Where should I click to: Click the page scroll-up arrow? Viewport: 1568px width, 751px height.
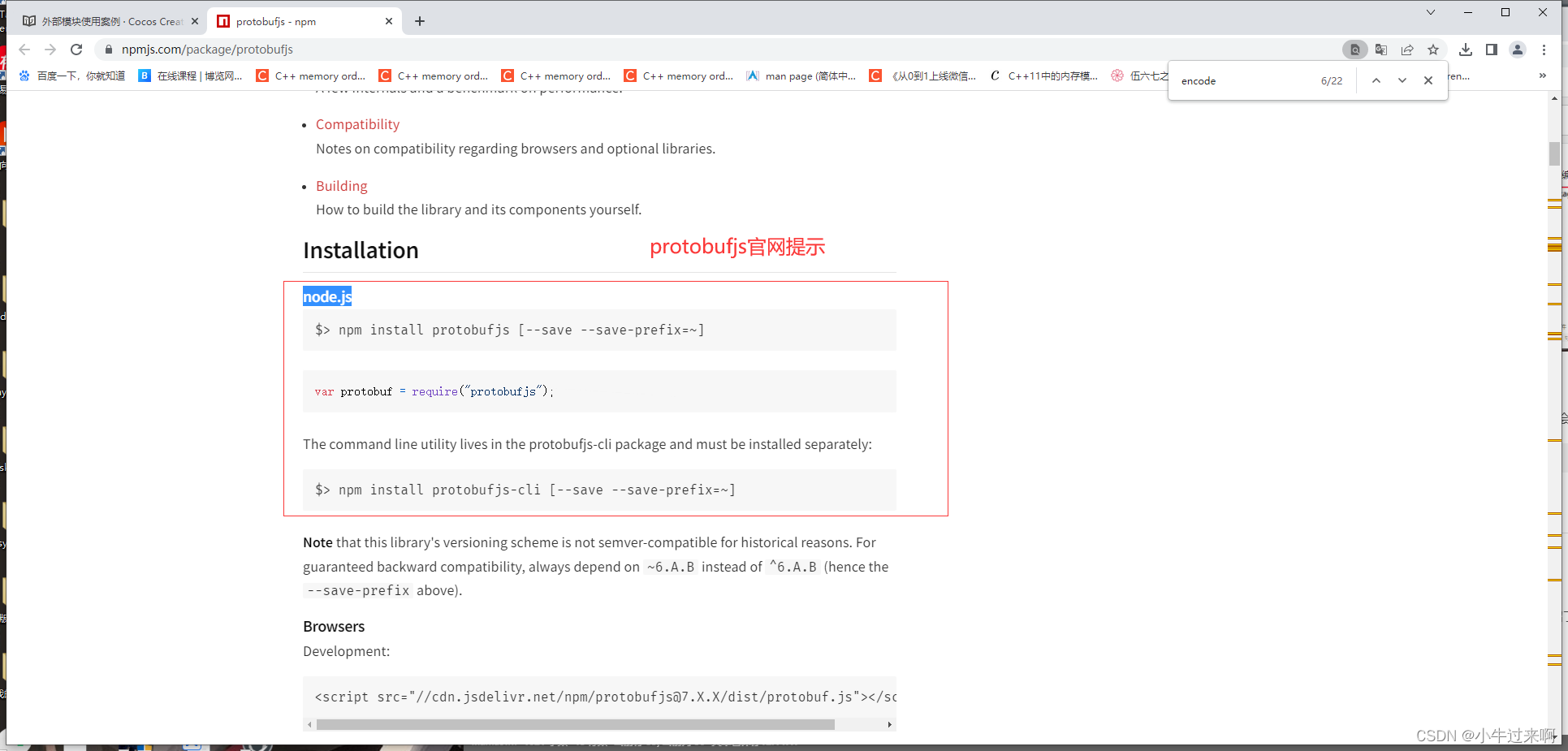point(1554,98)
